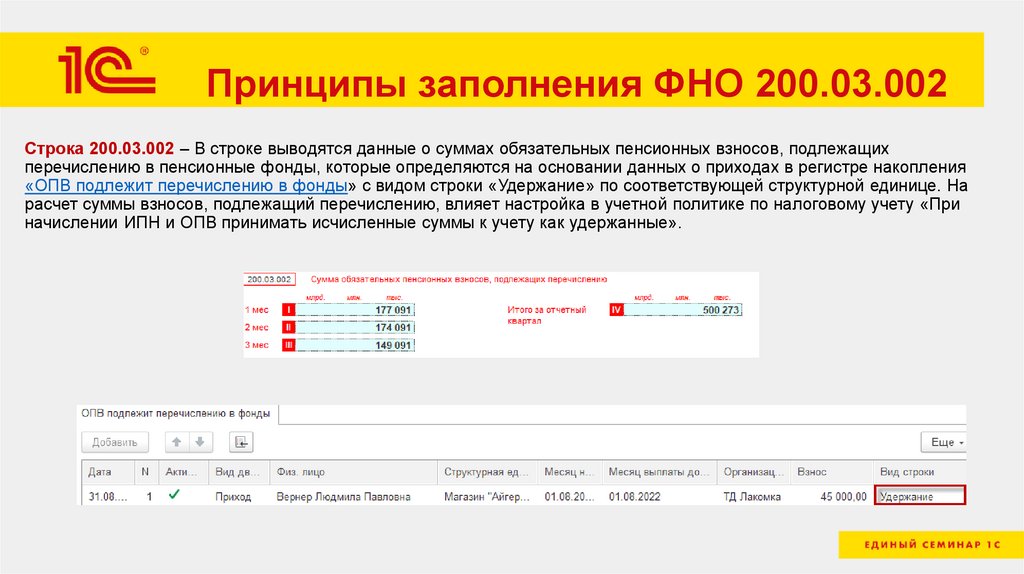
Task: Click the red IV marker for quarter total
Action: [x=616, y=310]
